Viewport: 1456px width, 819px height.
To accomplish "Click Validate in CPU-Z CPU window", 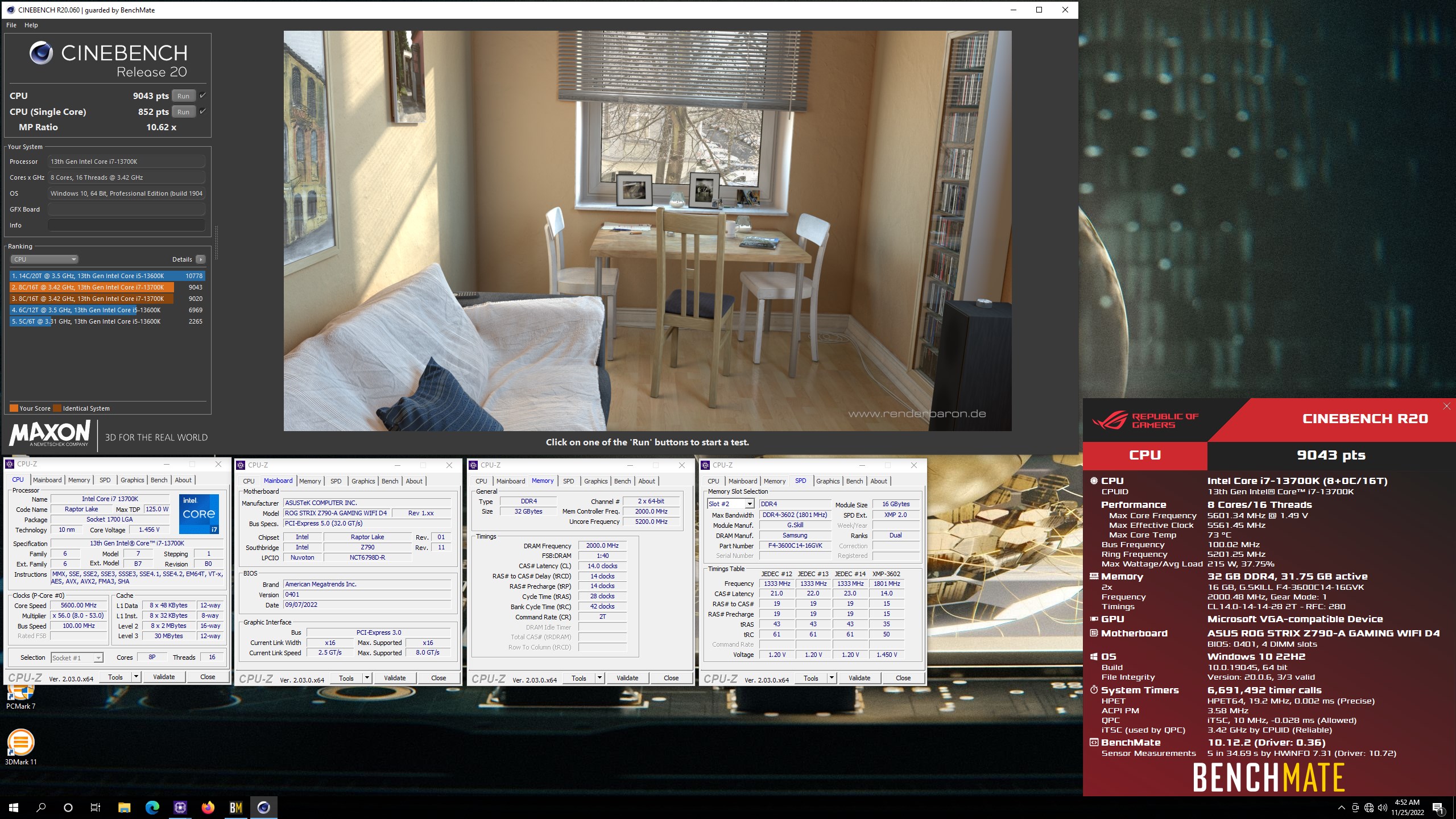I will [164, 677].
